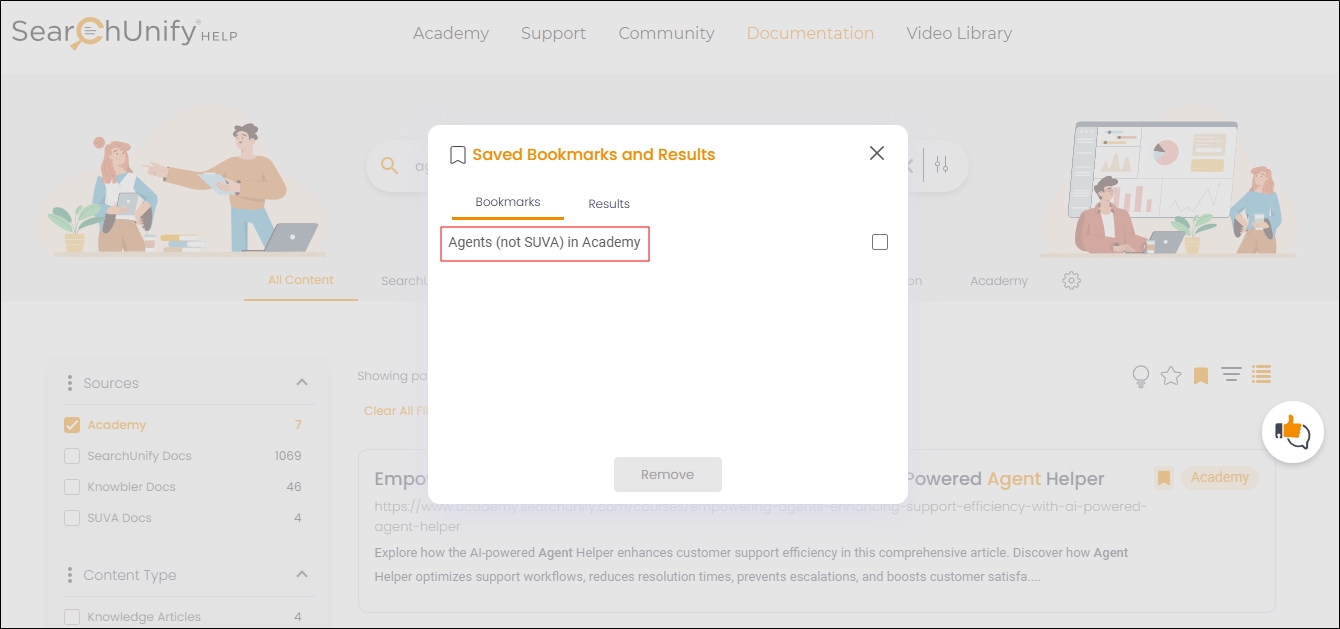Collapse the Sources filter section
The image size is (1340, 629).
302,383
